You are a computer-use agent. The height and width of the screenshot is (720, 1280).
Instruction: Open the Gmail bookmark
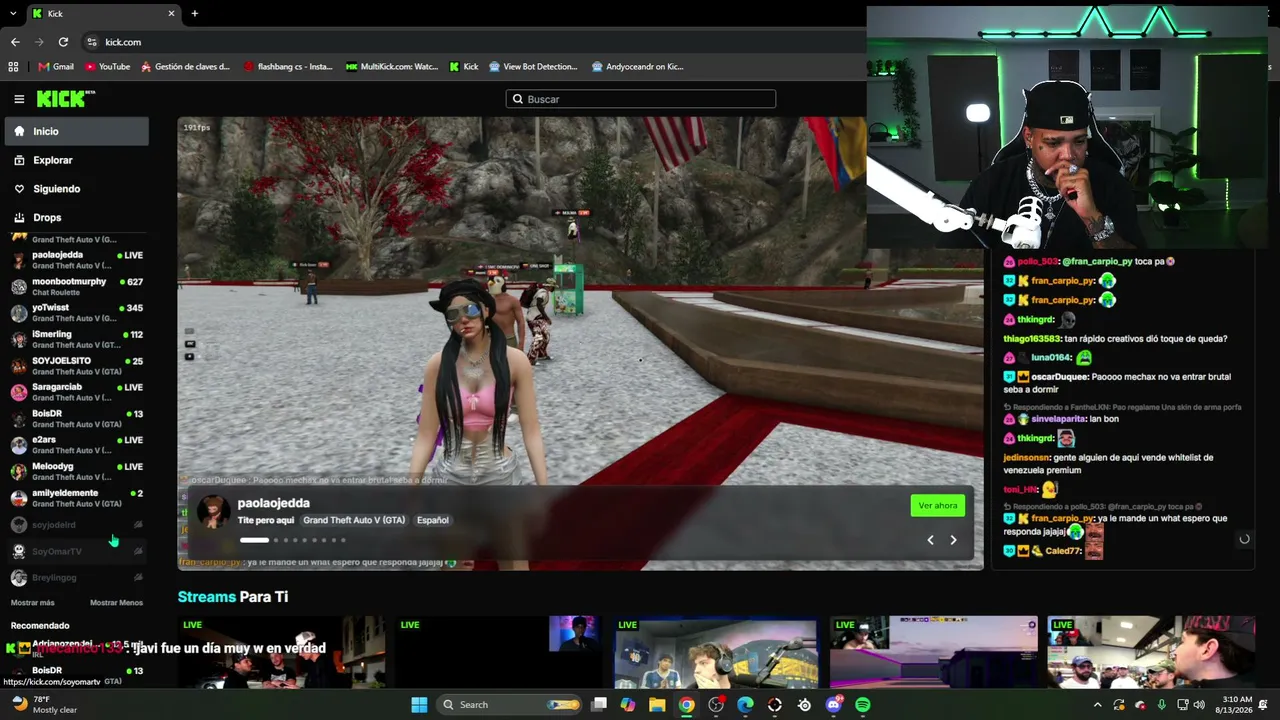coord(56,67)
